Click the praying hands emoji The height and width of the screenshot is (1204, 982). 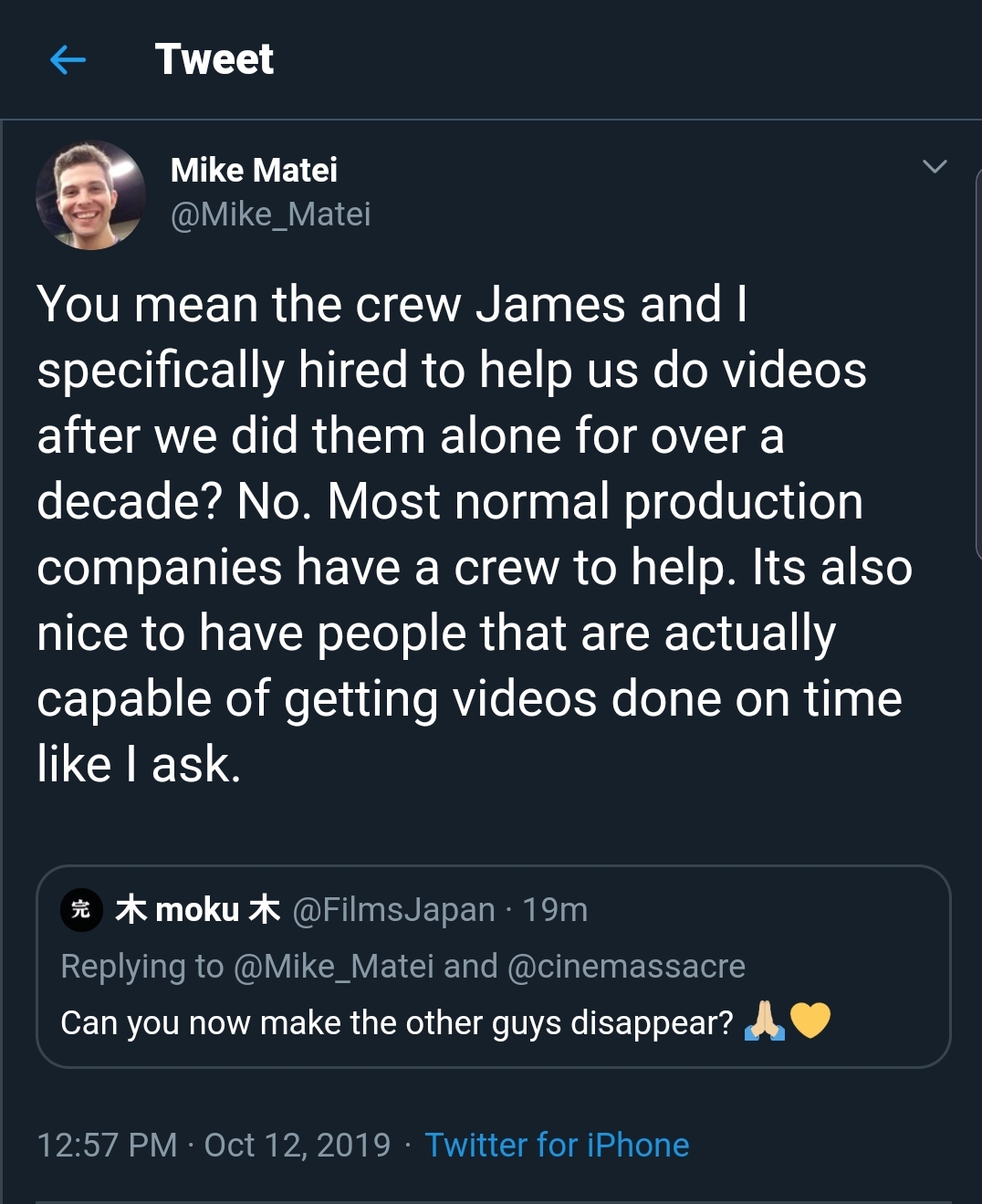pyautogui.click(x=765, y=1021)
